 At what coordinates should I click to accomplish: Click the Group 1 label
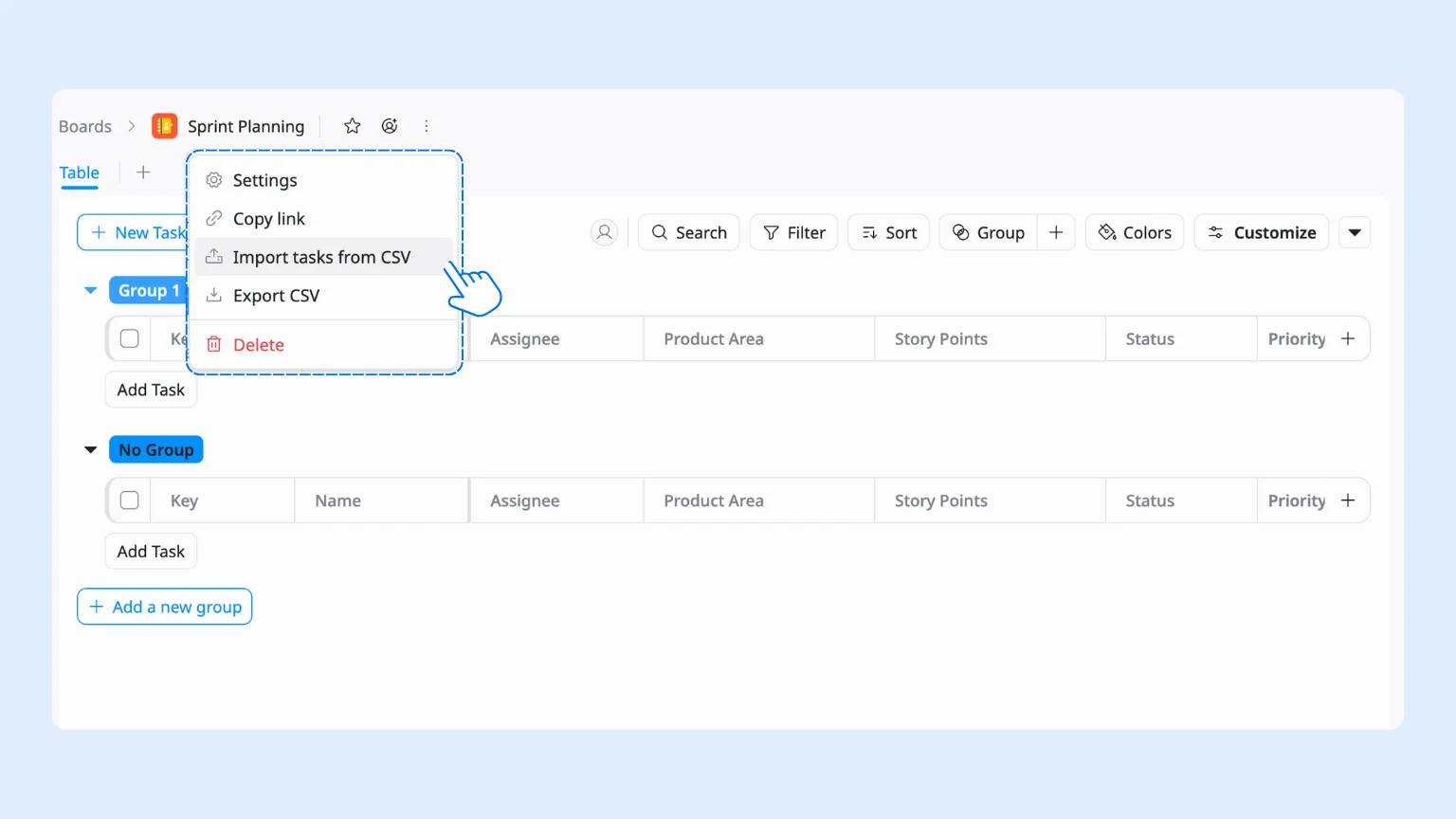click(x=149, y=290)
